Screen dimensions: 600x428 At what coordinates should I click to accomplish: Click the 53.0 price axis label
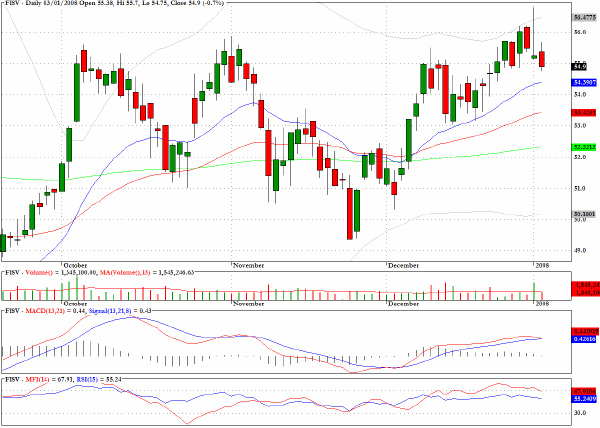tap(580, 126)
